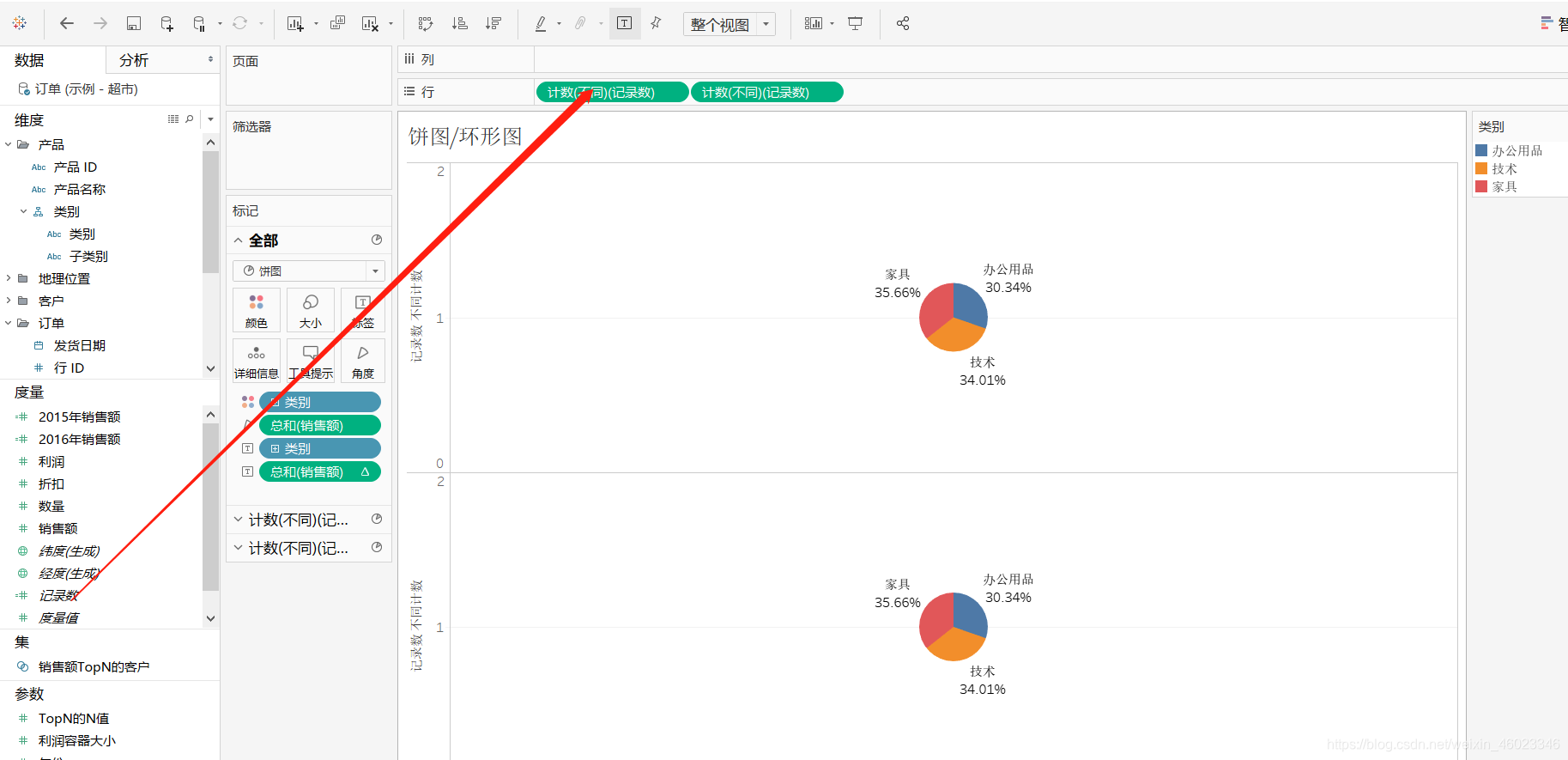Toggle mark labels display
Image resolution: width=1568 pixels, height=760 pixels.
click(625, 23)
